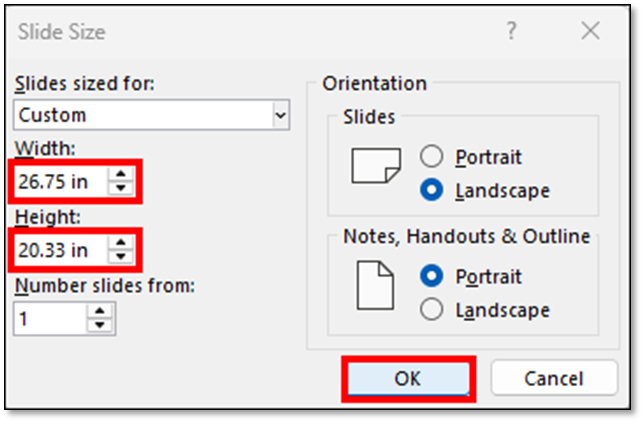Select Landscape orientation for Slides

(433, 189)
